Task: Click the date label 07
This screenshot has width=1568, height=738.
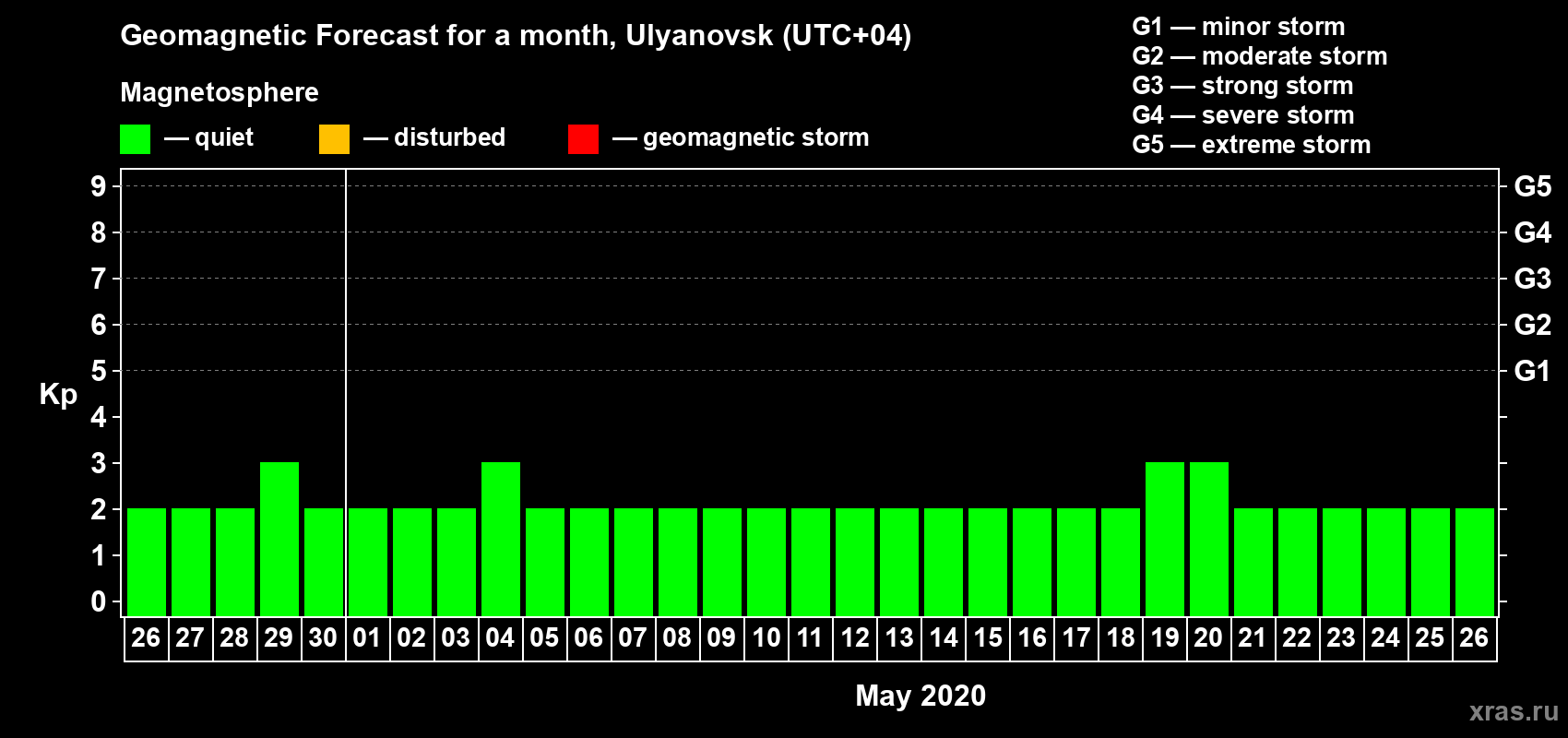Action: tap(633, 638)
